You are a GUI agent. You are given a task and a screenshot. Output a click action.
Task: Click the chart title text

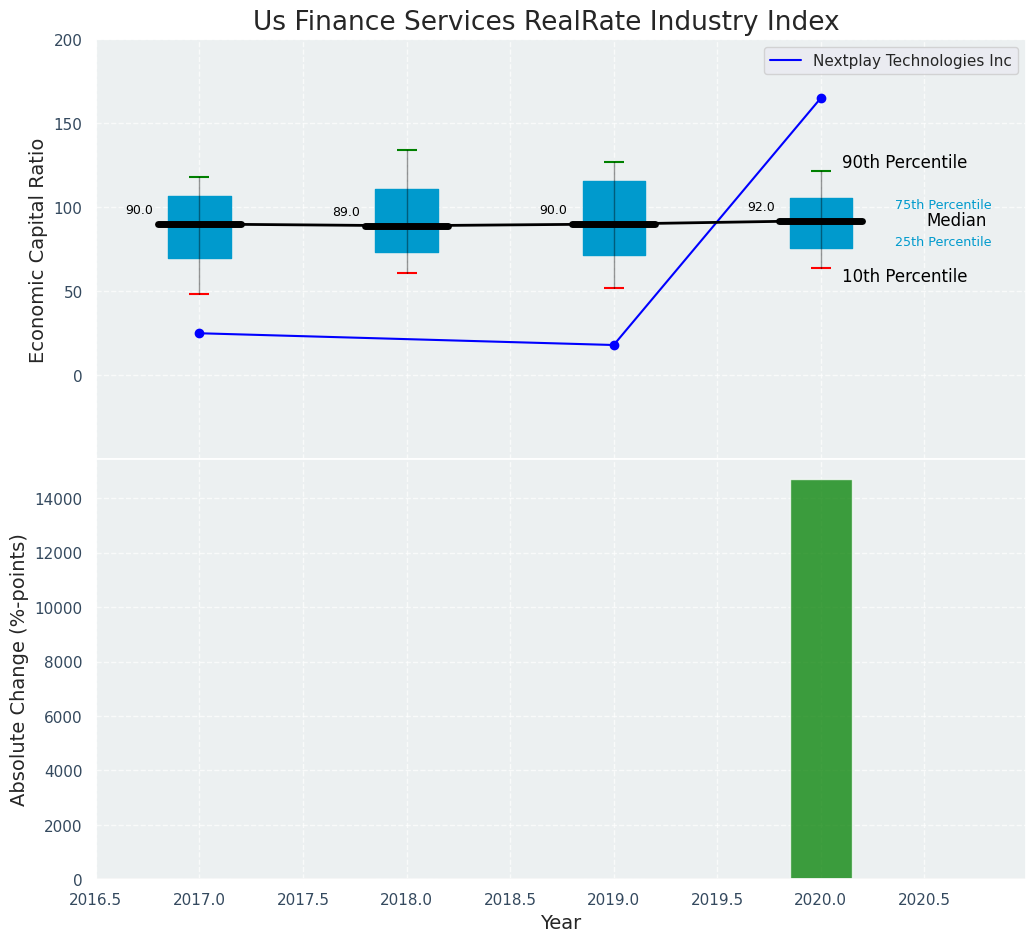click(x=546, y=21)
